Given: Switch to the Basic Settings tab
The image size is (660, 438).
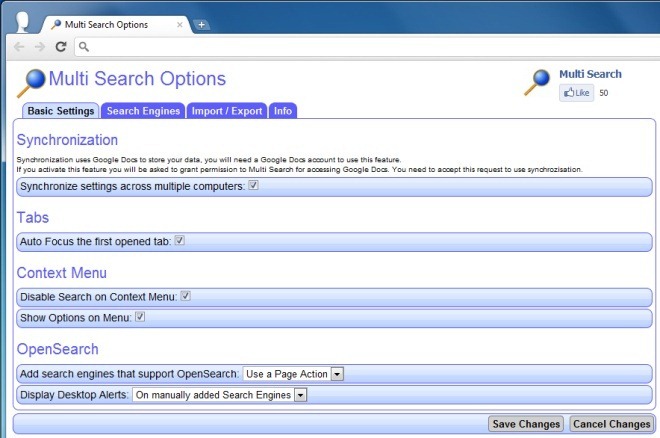Looking at the screenshot, I should click(x=61, y=111).
